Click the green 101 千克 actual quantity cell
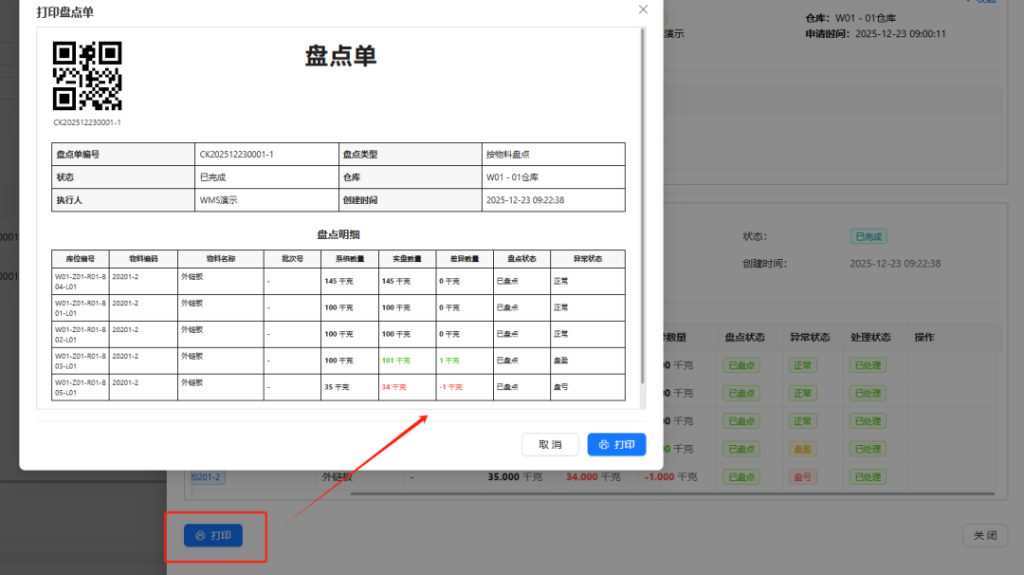Image resolution: width=1024 pixels, height=575 pixels. (x=395, y=360)
